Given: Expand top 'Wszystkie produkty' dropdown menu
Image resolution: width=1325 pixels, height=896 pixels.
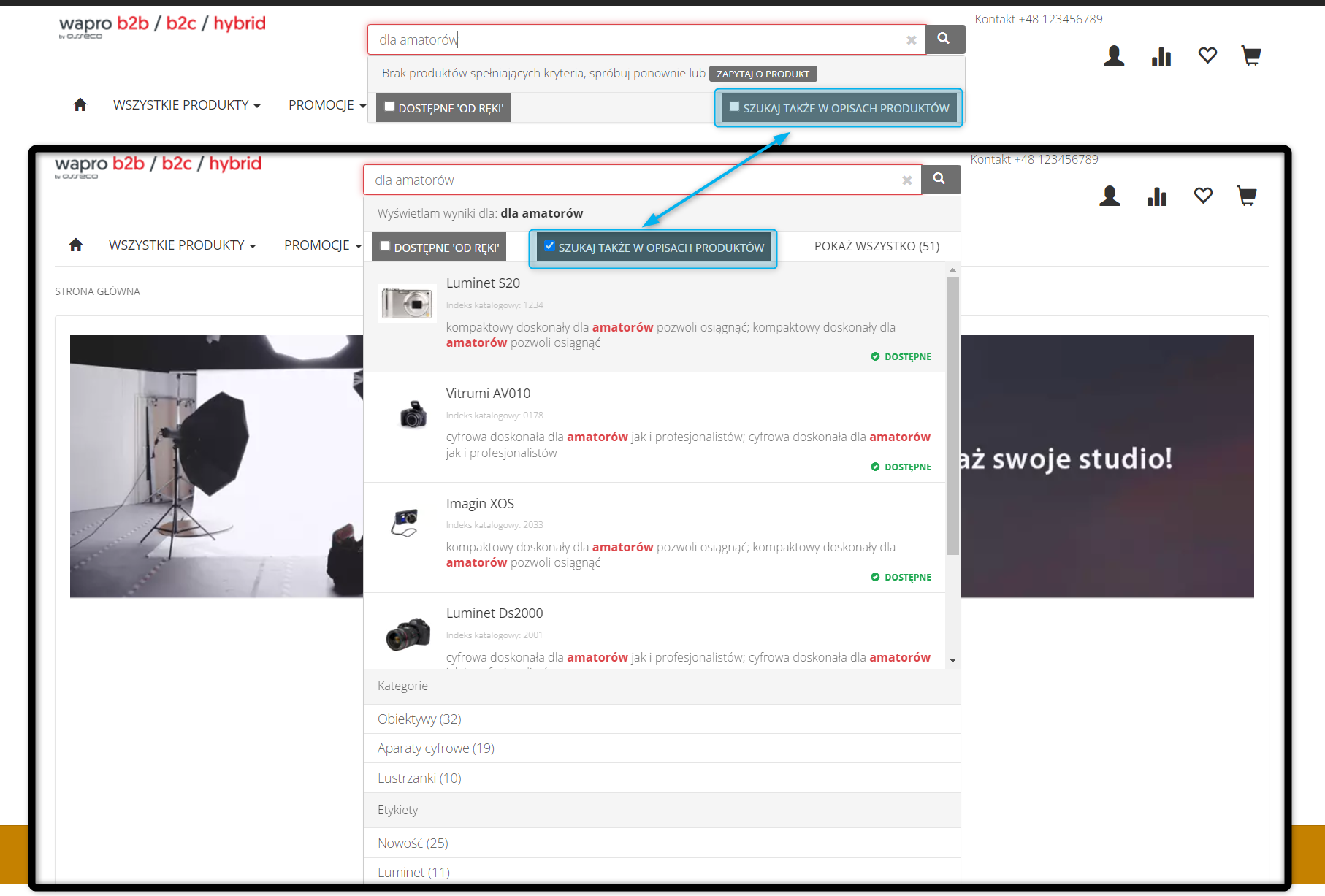Looking at the screenshot, I should tap(186, 105).
